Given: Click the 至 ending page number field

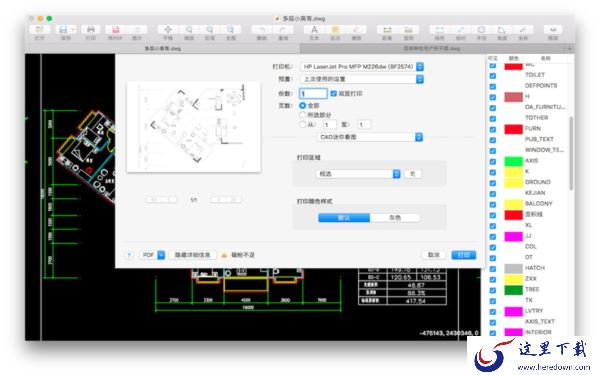Looking at the screenshot, I should (x=364, y=124).
